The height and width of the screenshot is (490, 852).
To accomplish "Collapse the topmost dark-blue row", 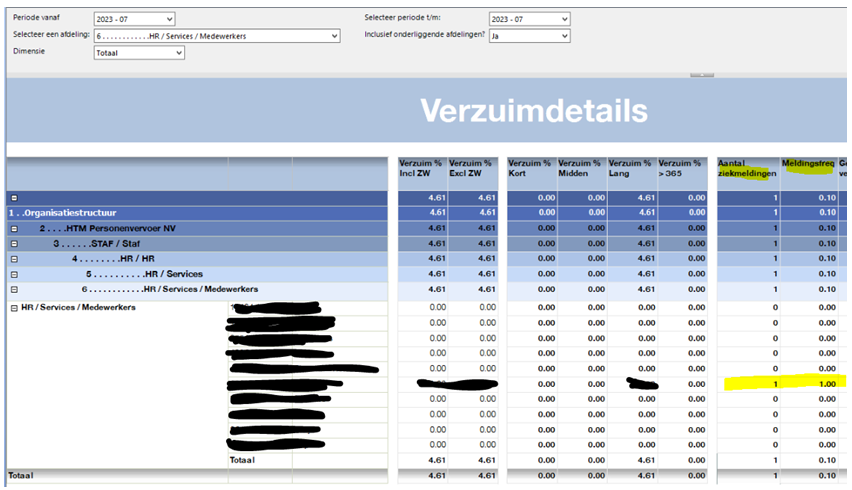I will click(15, 198).
